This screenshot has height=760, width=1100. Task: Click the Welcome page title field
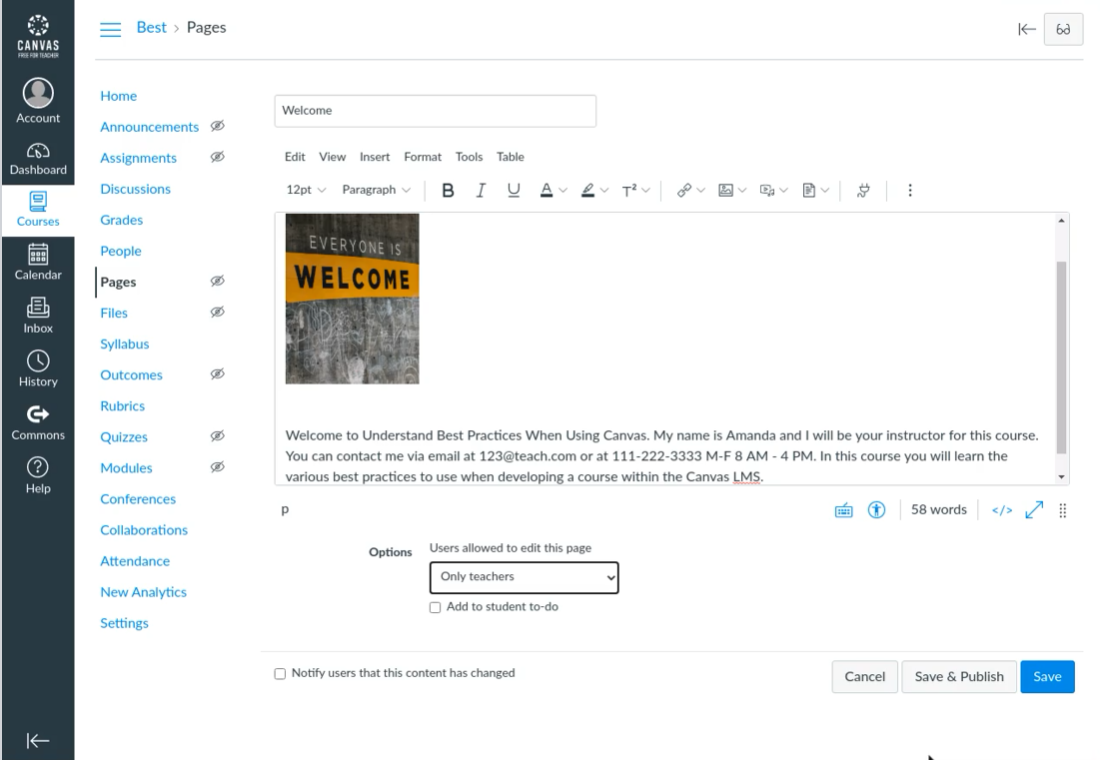(x=435, y=111)
